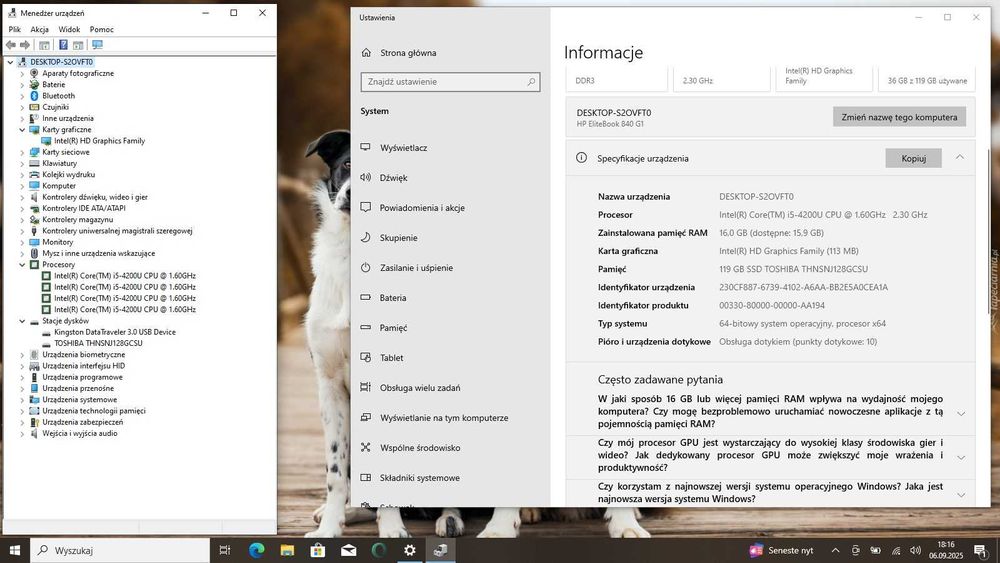
Task: Open Powiadomienia i akcje settings
Action: [422, 208]
